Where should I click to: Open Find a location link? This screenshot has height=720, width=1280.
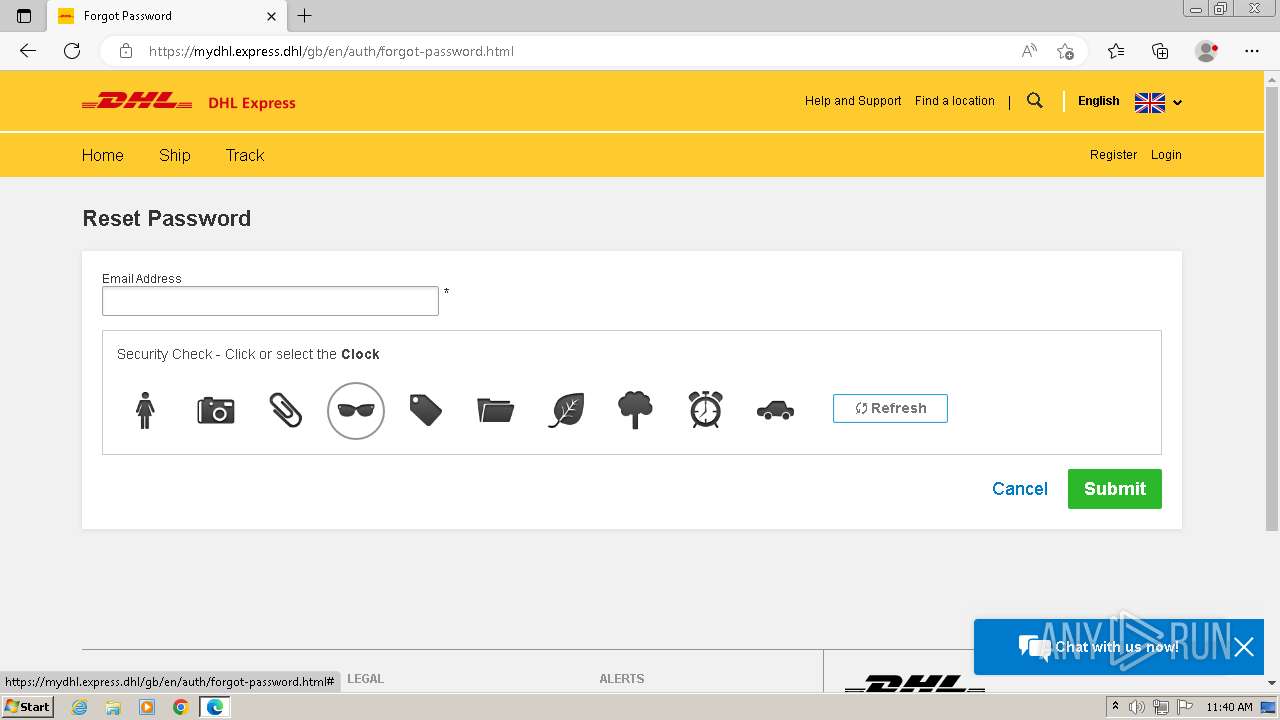[955, 101]
